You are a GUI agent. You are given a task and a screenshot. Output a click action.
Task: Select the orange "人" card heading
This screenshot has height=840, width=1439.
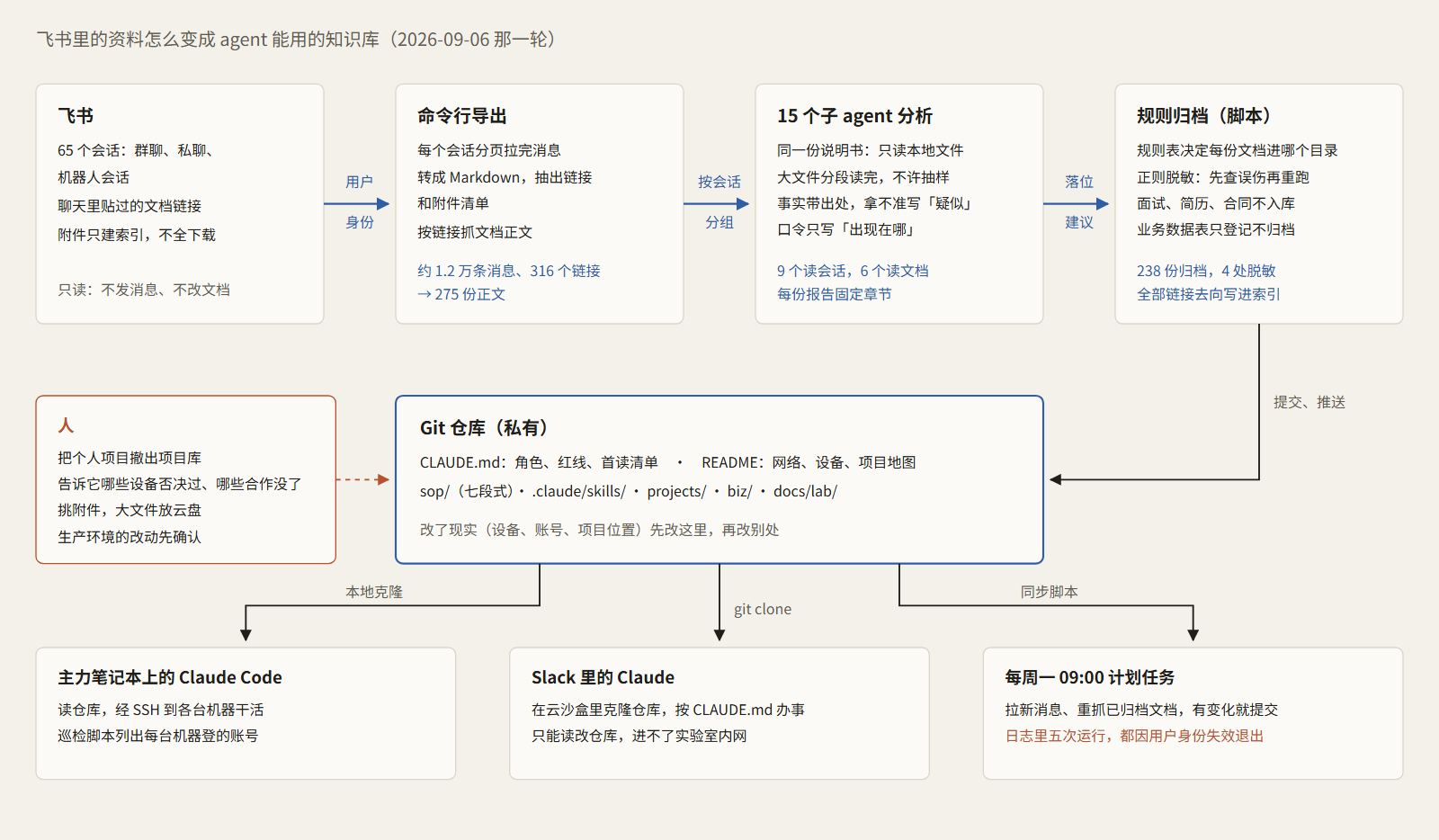(x=66, y=425)
